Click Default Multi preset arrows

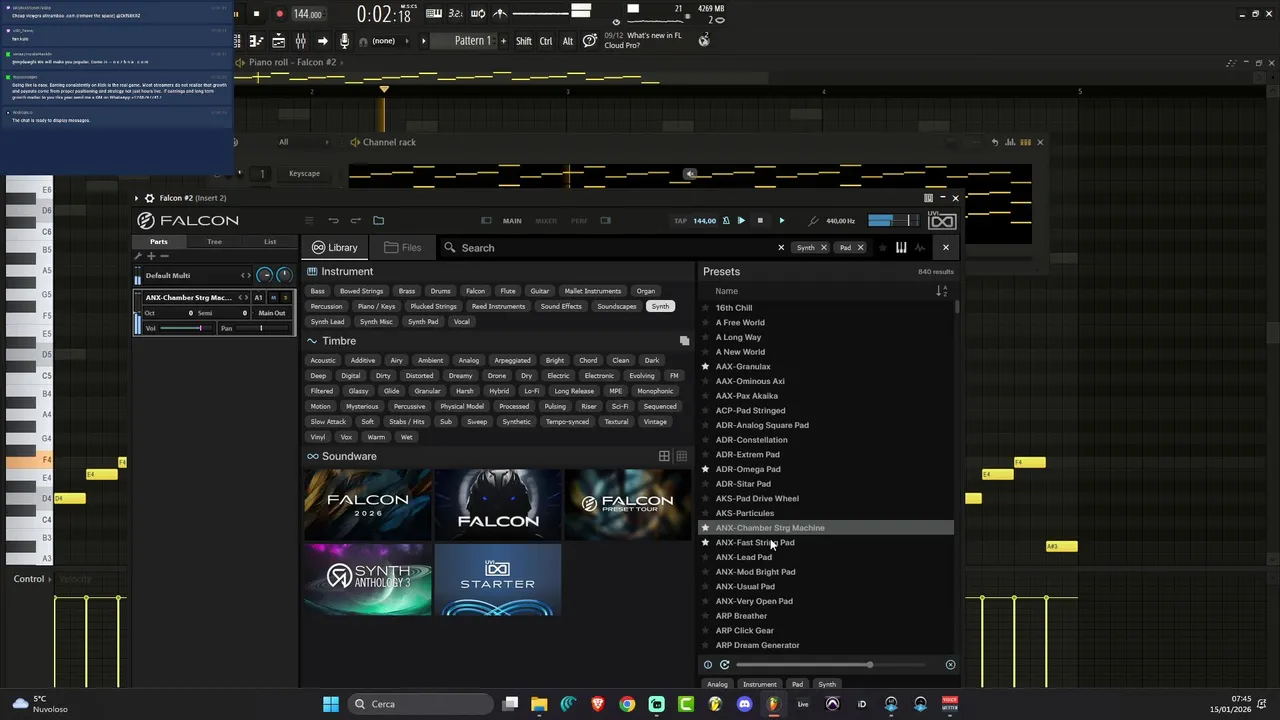(246, 276)
